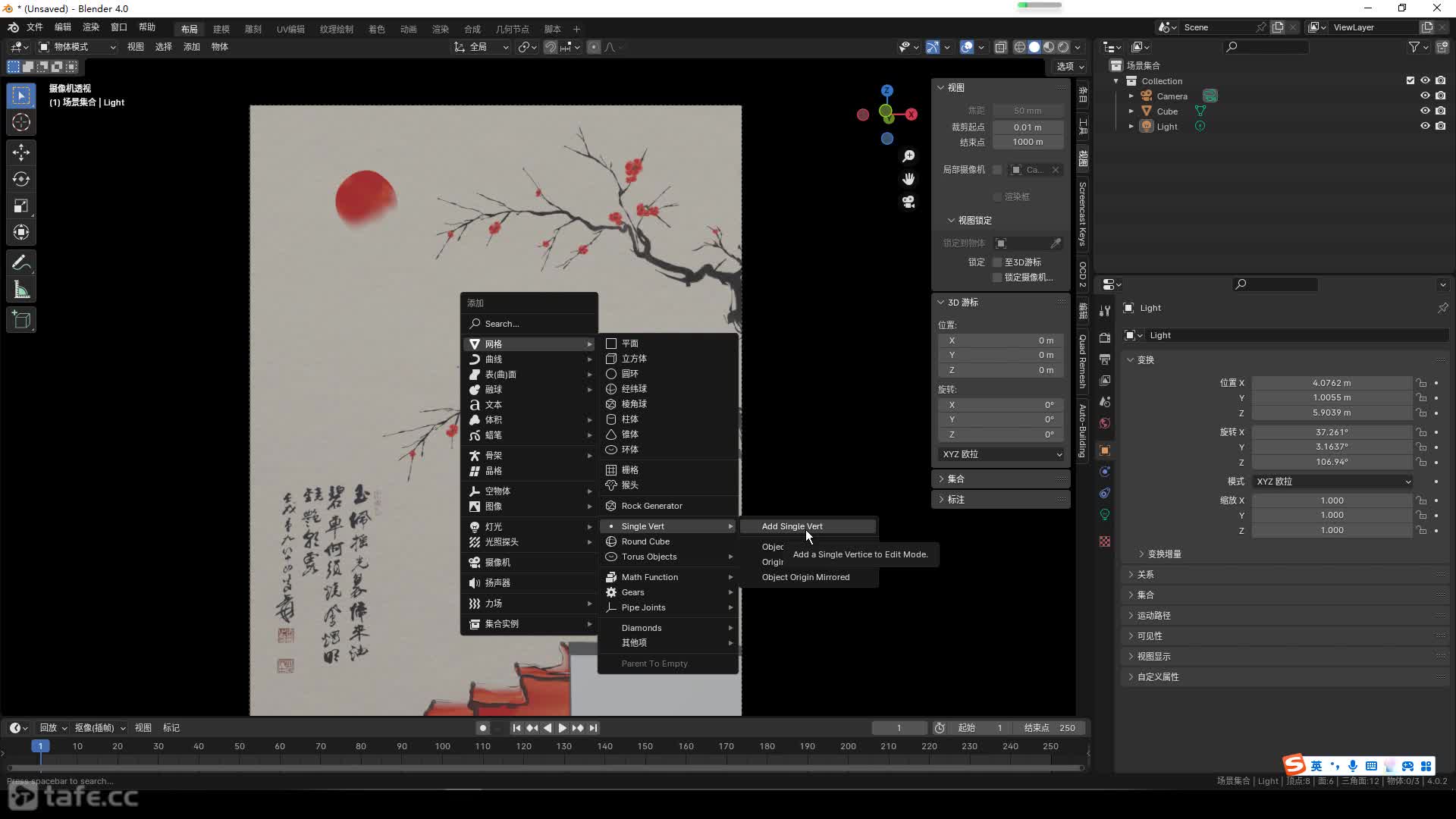Choose Add Single Vert menu entry
Image resolution: width=1456 pixels, height=819 pixels.
click(808, 526)
